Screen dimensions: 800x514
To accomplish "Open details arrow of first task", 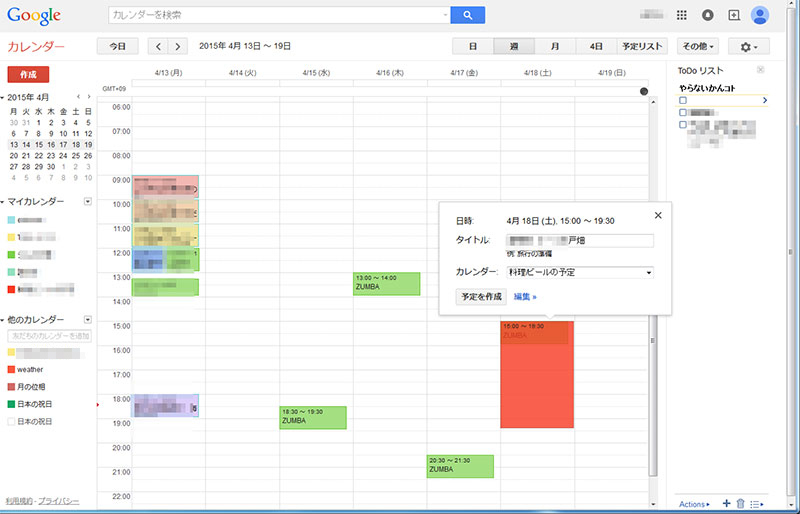I will 764,100.
